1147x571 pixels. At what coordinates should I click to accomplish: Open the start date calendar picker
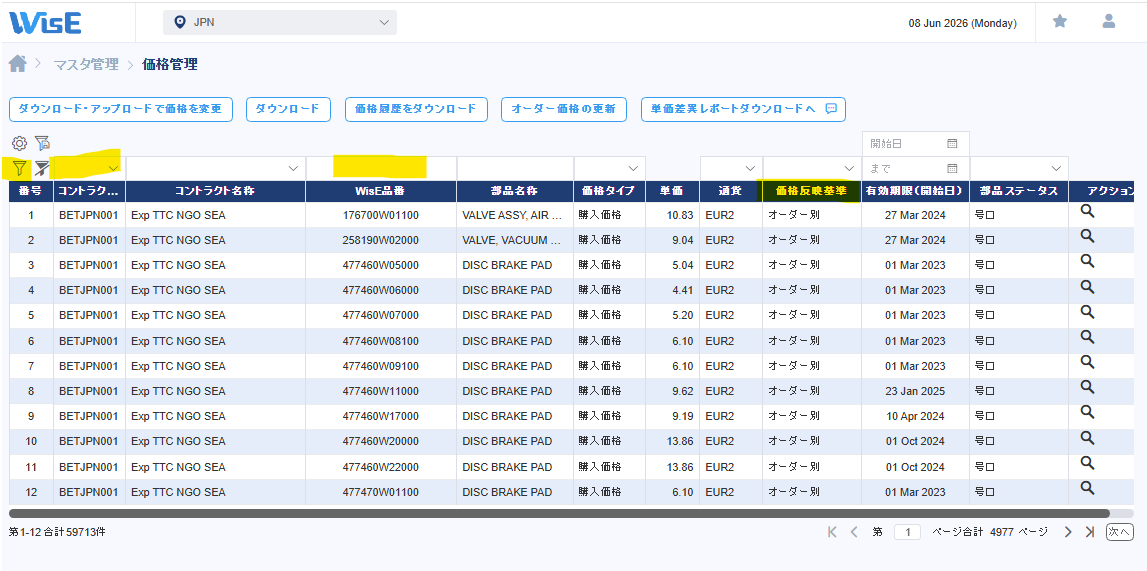[952, 143]
